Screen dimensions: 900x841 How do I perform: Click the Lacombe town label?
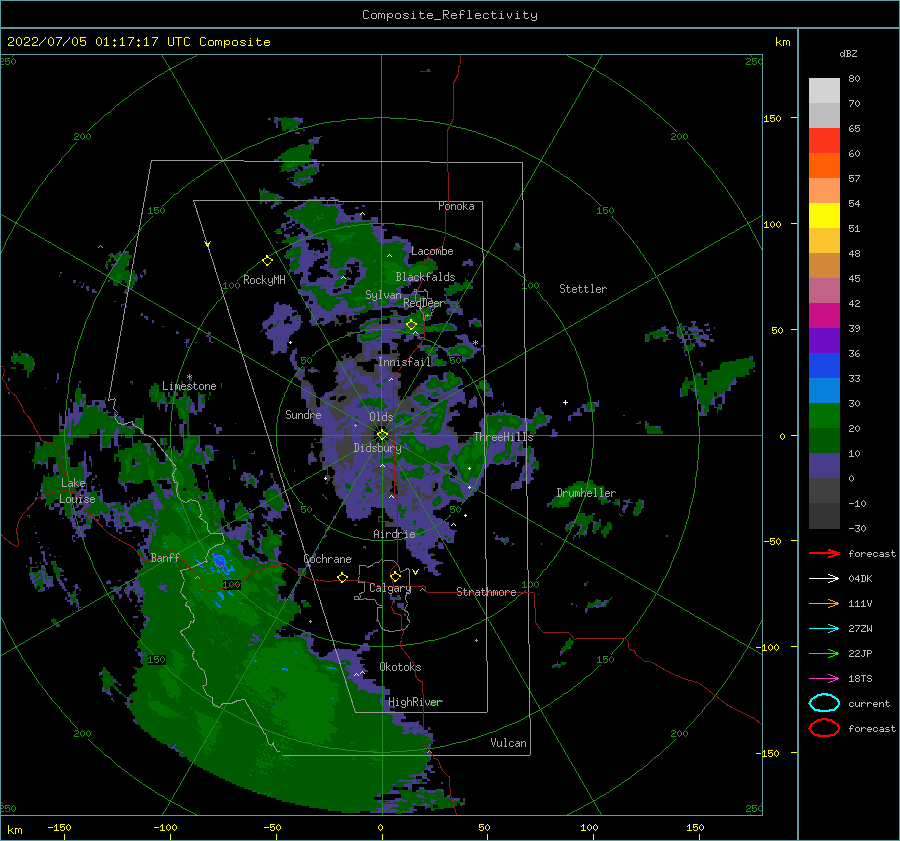pos(432,251)
